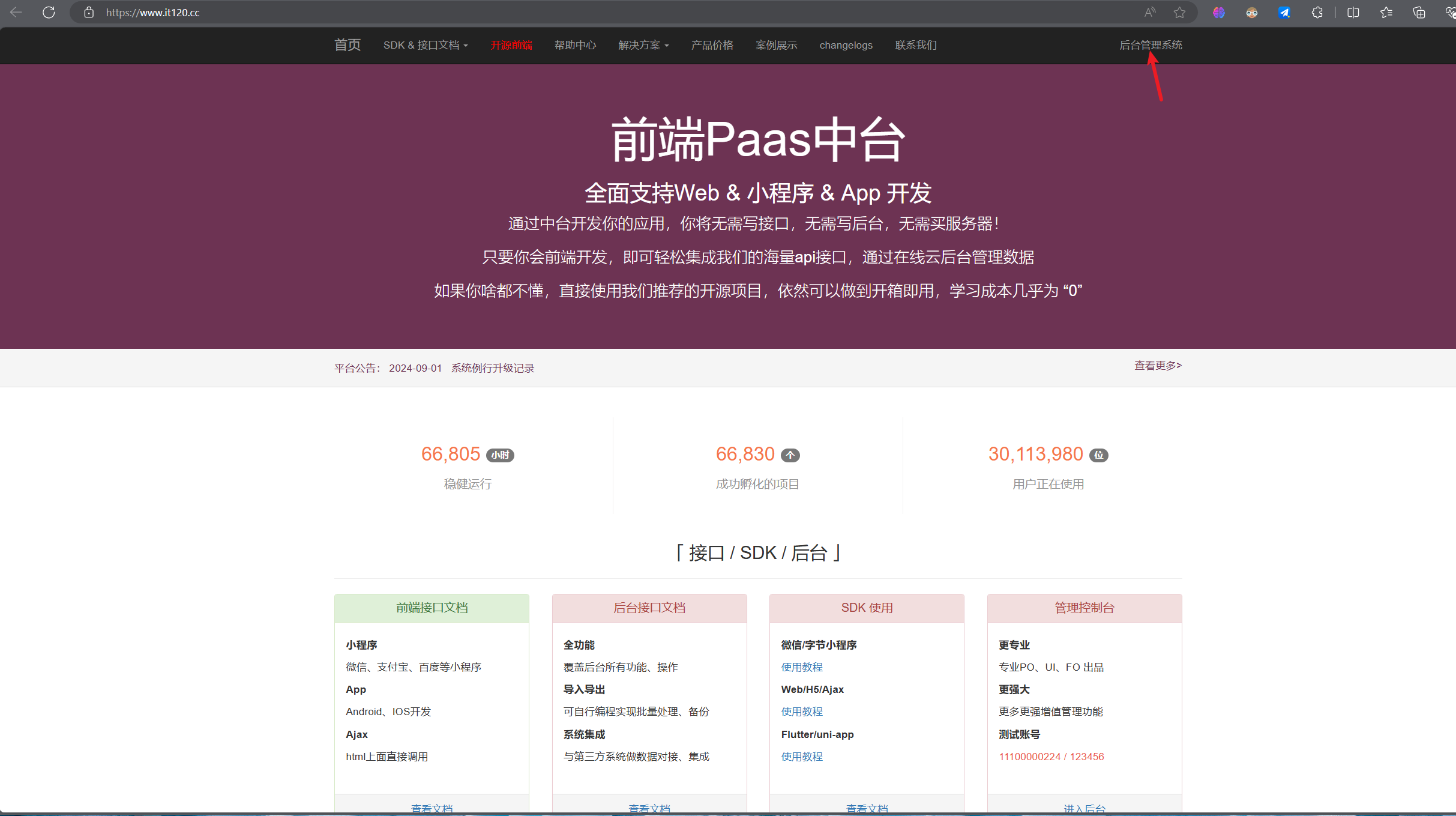This screenshot has height=816, width=1456.
Task: Open the 系统例行升级记录 announcement
Action: [x=492, y=368]
